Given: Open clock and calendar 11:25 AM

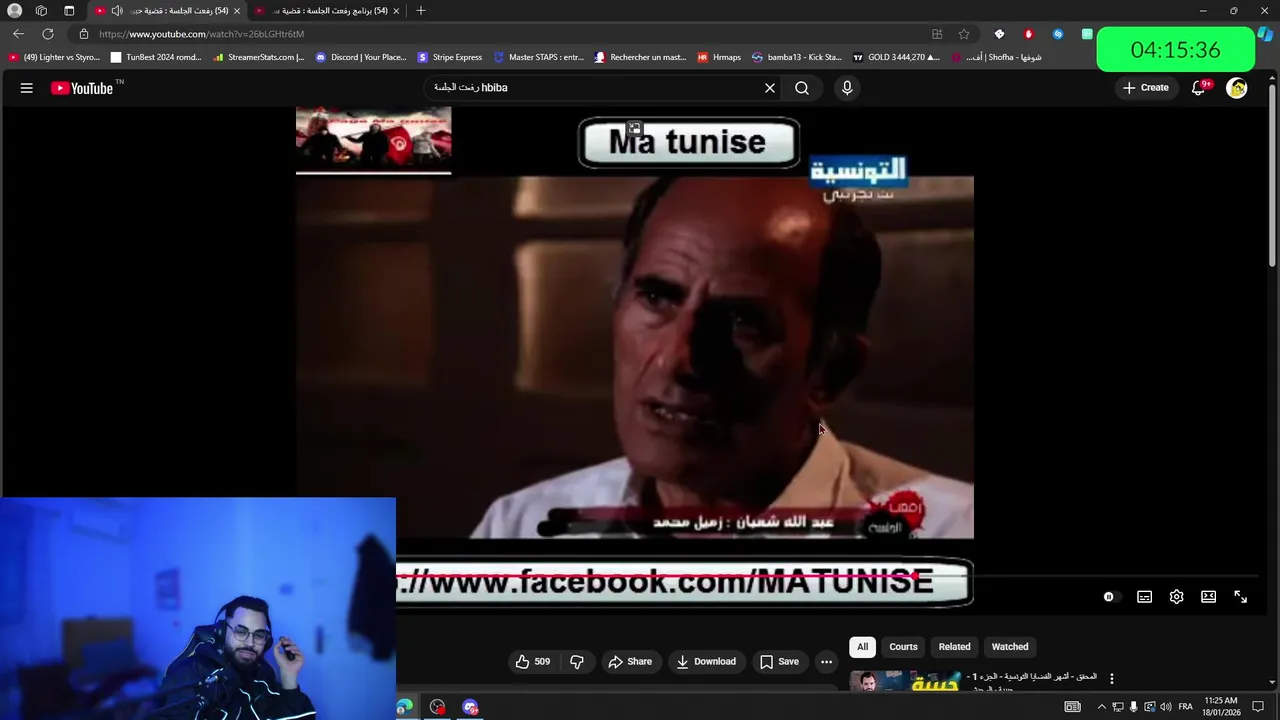Looking at the screenshot, I should pos(1221,707).
